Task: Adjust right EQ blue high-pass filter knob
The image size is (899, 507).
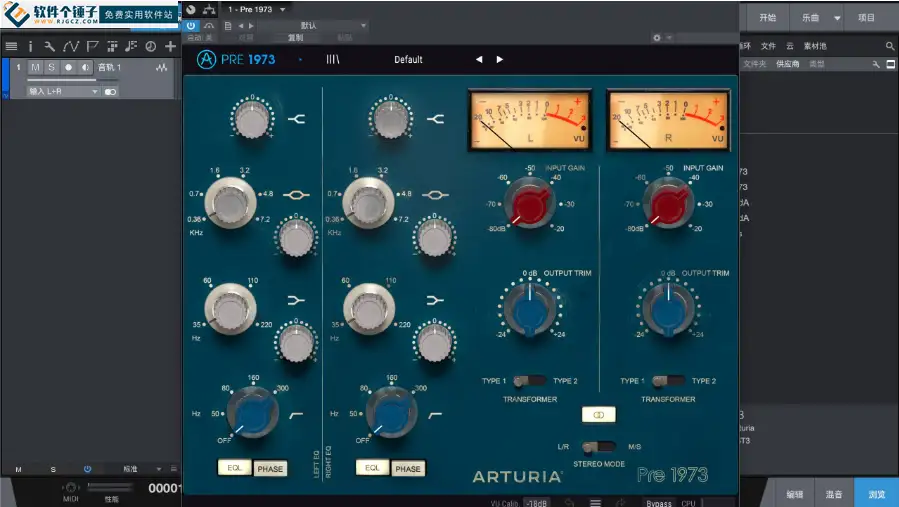Action: point(392,414)
